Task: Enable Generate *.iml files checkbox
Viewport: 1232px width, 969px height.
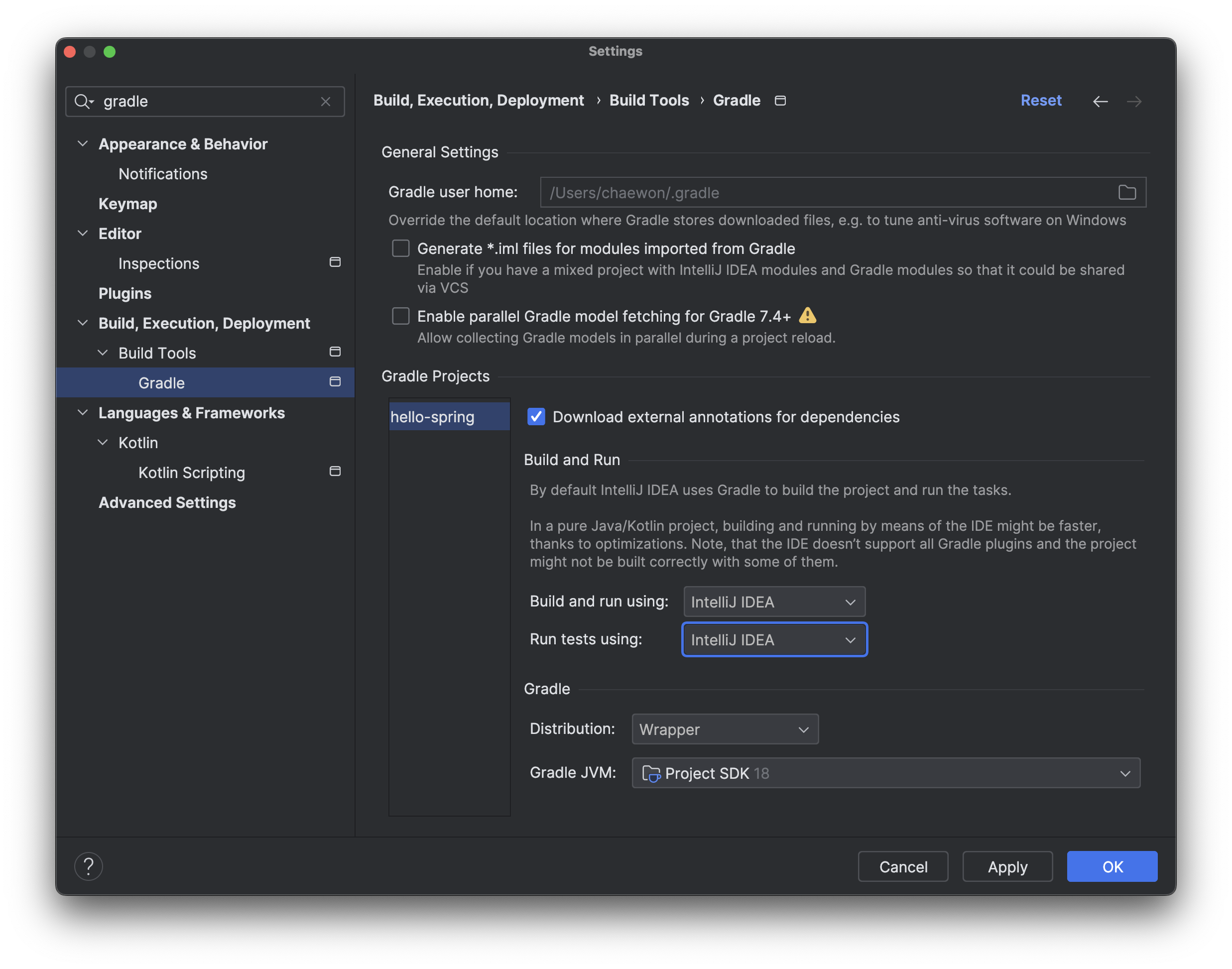Action: (400, 248)
